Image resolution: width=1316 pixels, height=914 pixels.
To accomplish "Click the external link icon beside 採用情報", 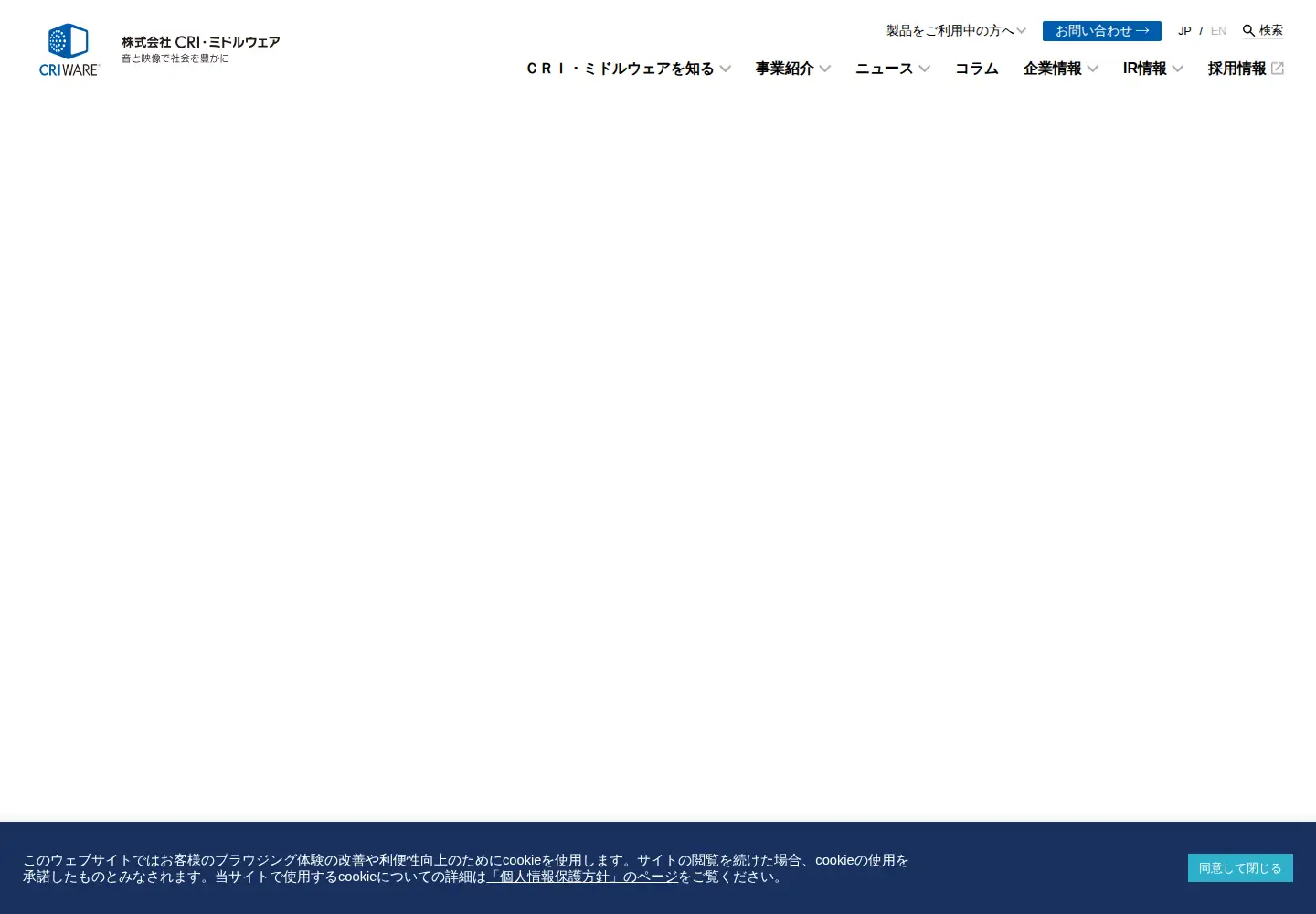I will tap(1278, 69).
